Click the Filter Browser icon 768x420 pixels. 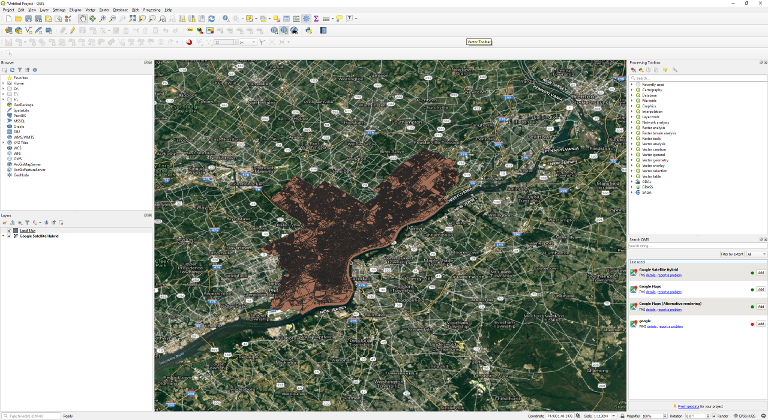20,70
